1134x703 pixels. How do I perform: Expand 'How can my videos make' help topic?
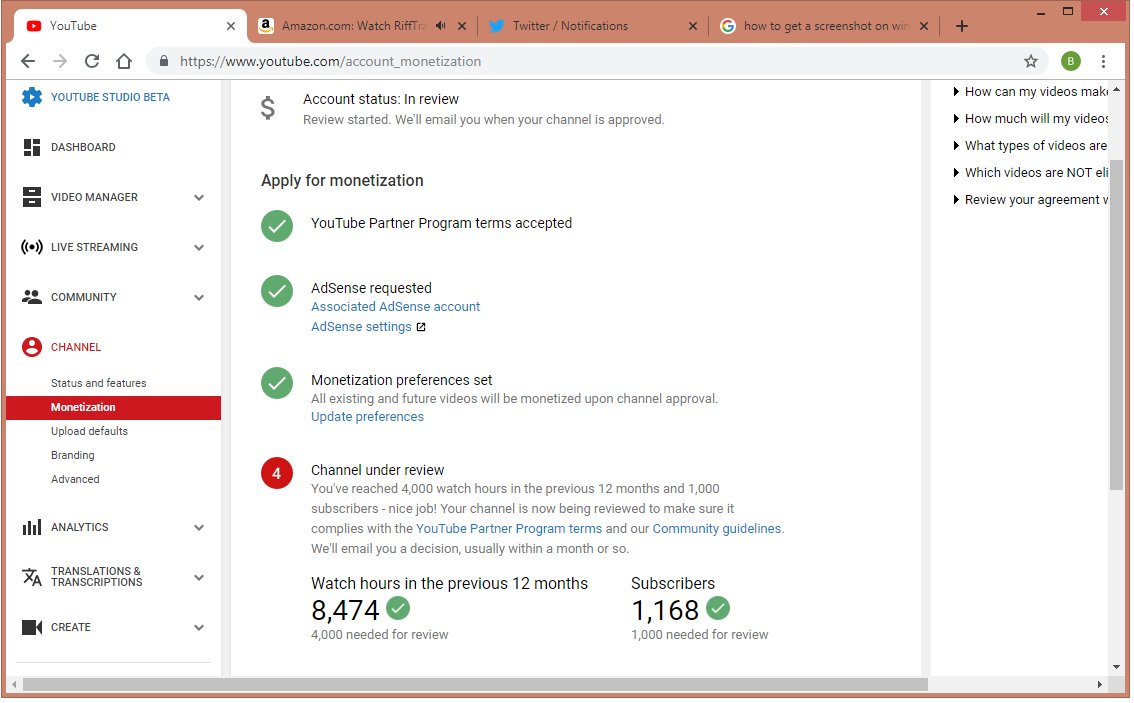[1033, 92]
